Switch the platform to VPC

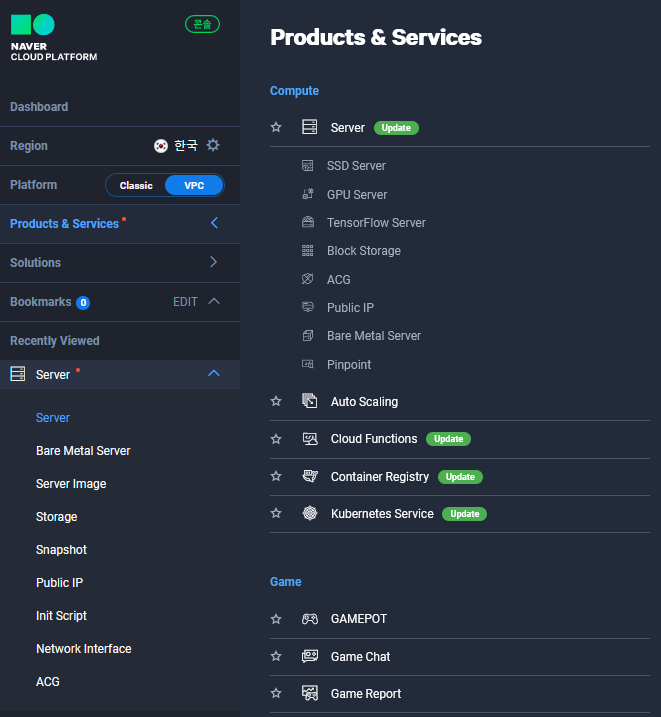(193, 185)
